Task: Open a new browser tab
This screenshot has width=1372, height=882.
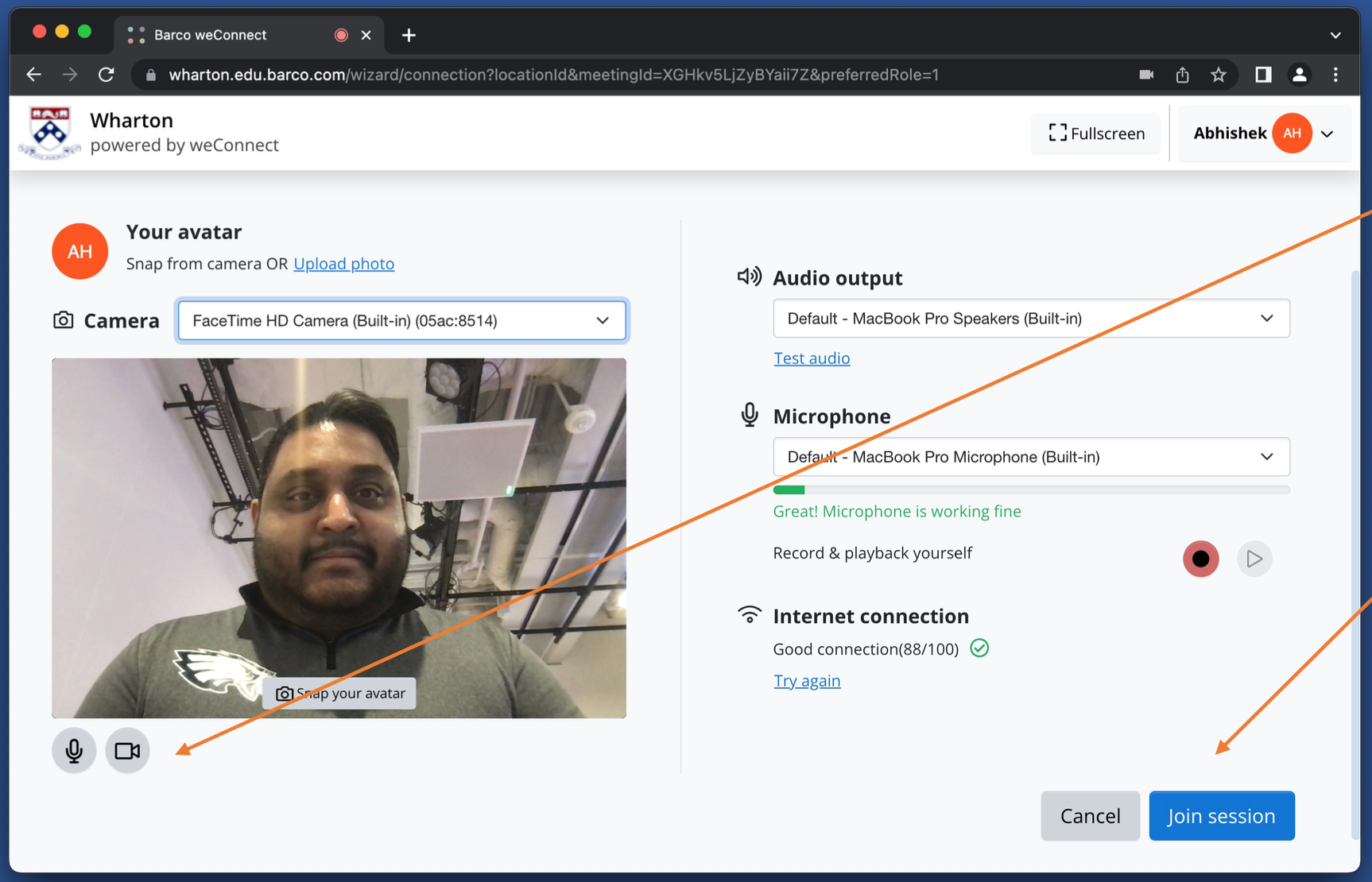Action: 409,35
